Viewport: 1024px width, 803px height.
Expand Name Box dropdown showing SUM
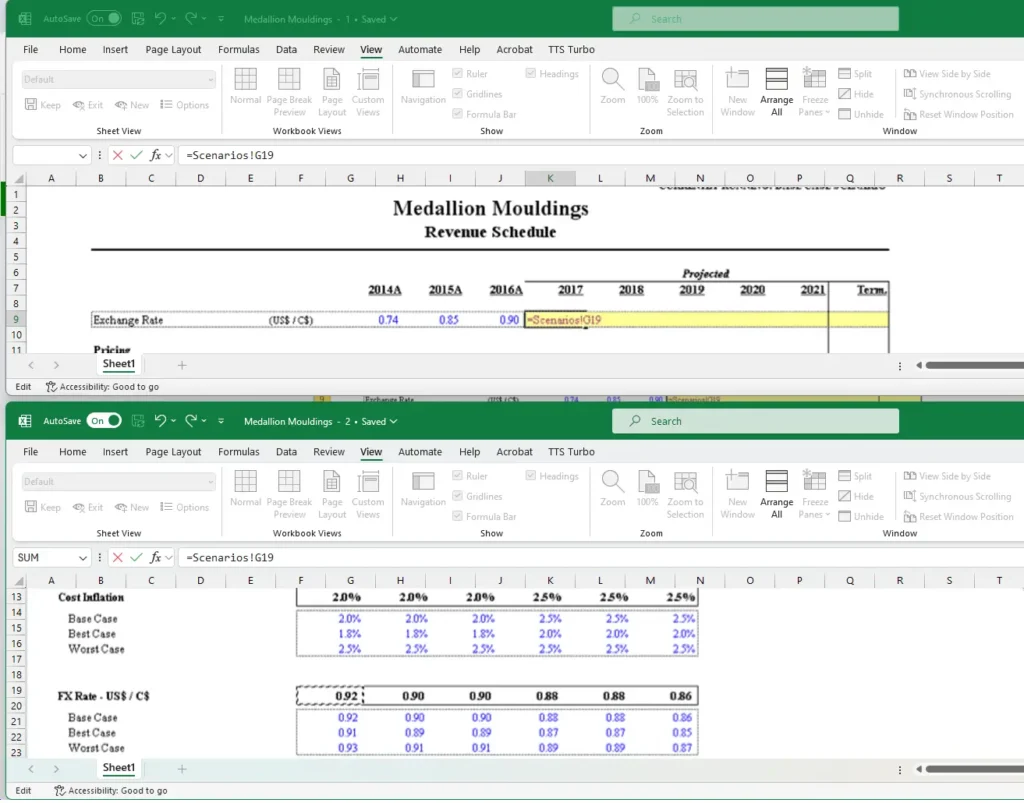pos(83,557)
